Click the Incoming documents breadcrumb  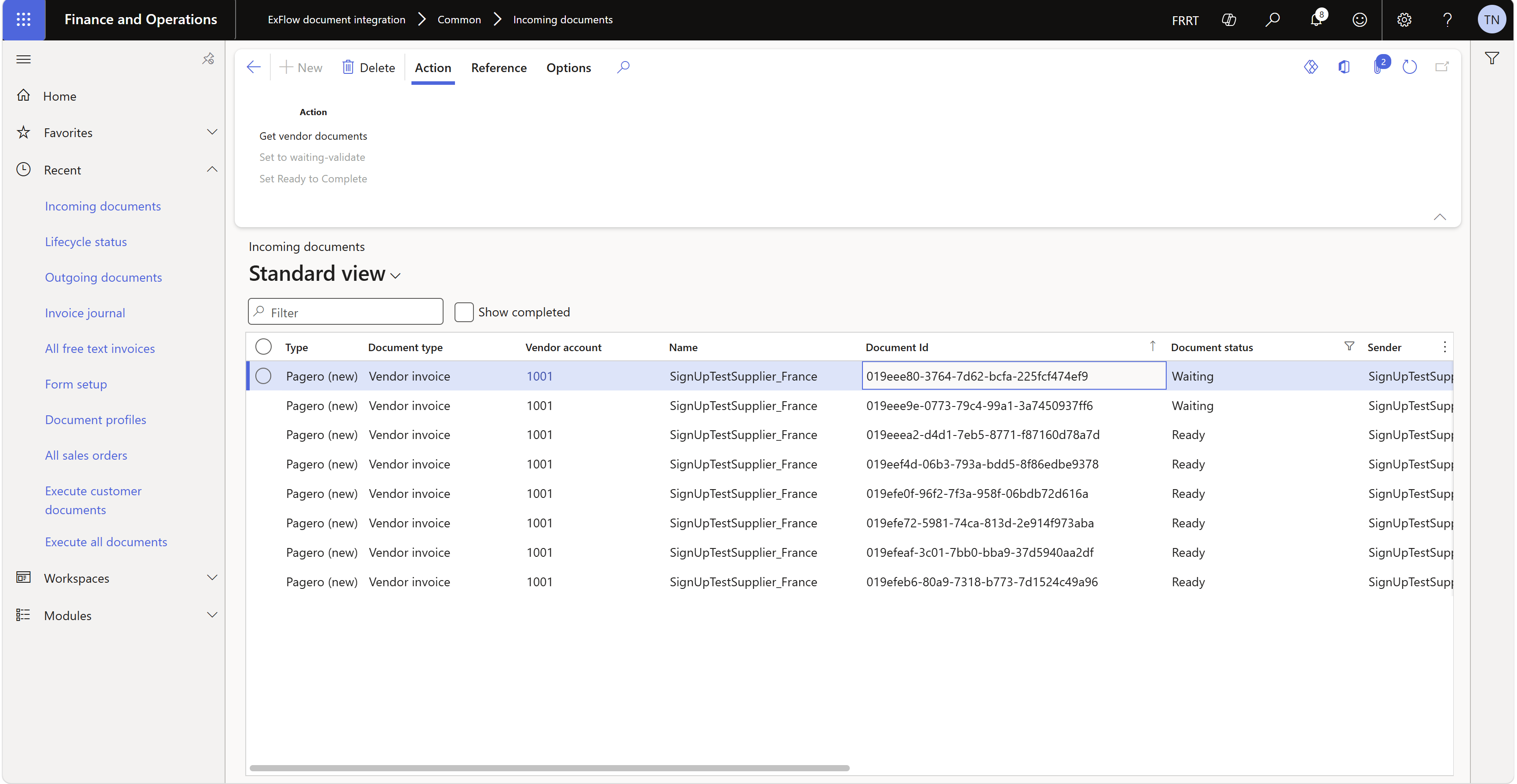pos(562,19)
